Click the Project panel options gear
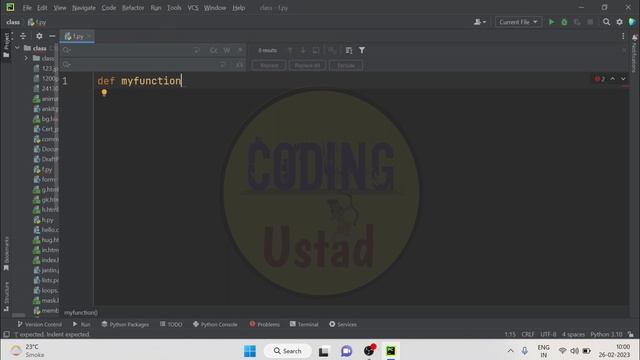 (x=39, y=36)
